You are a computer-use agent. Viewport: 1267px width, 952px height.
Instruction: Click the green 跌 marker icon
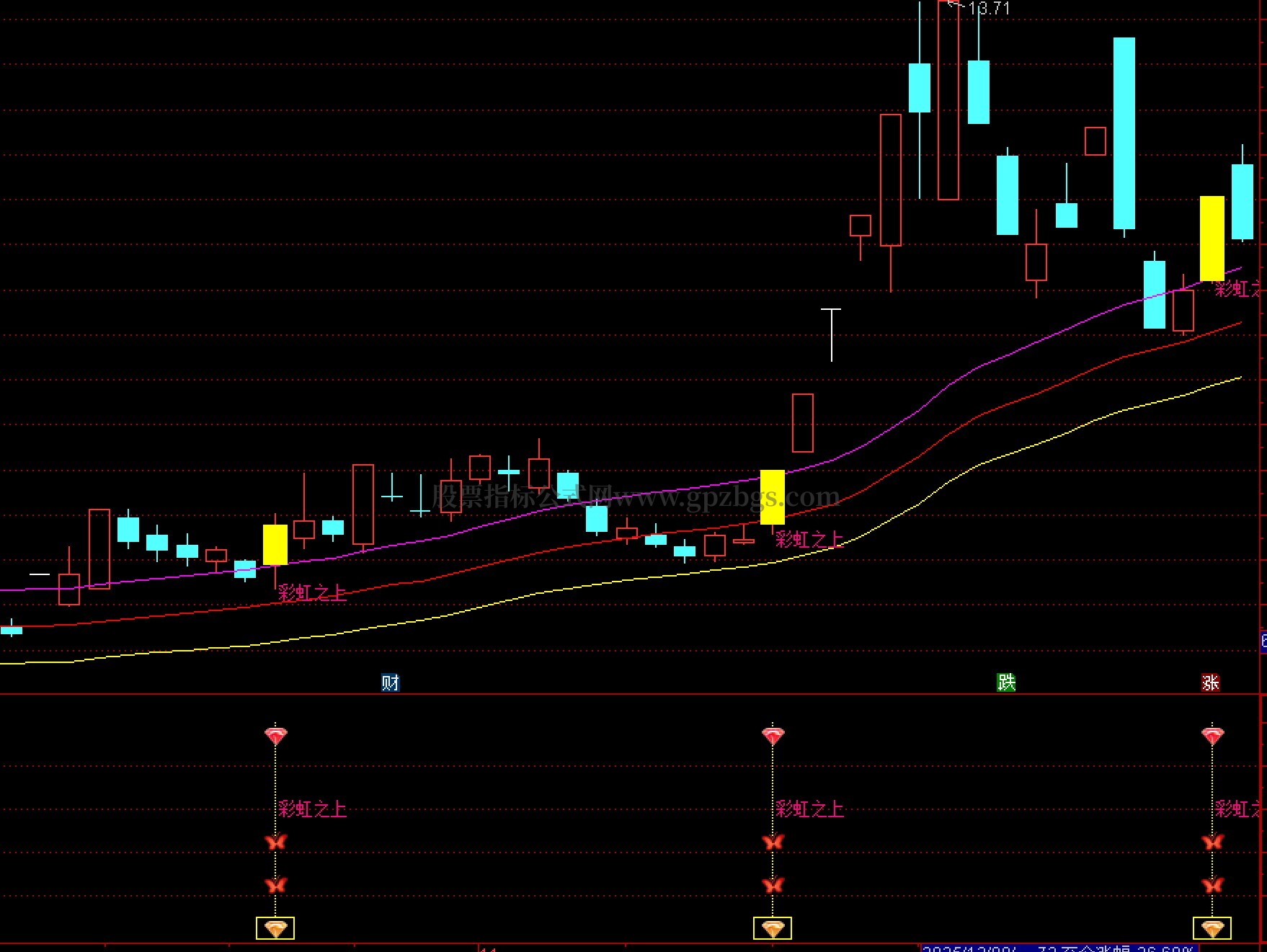coord(1006,682)
